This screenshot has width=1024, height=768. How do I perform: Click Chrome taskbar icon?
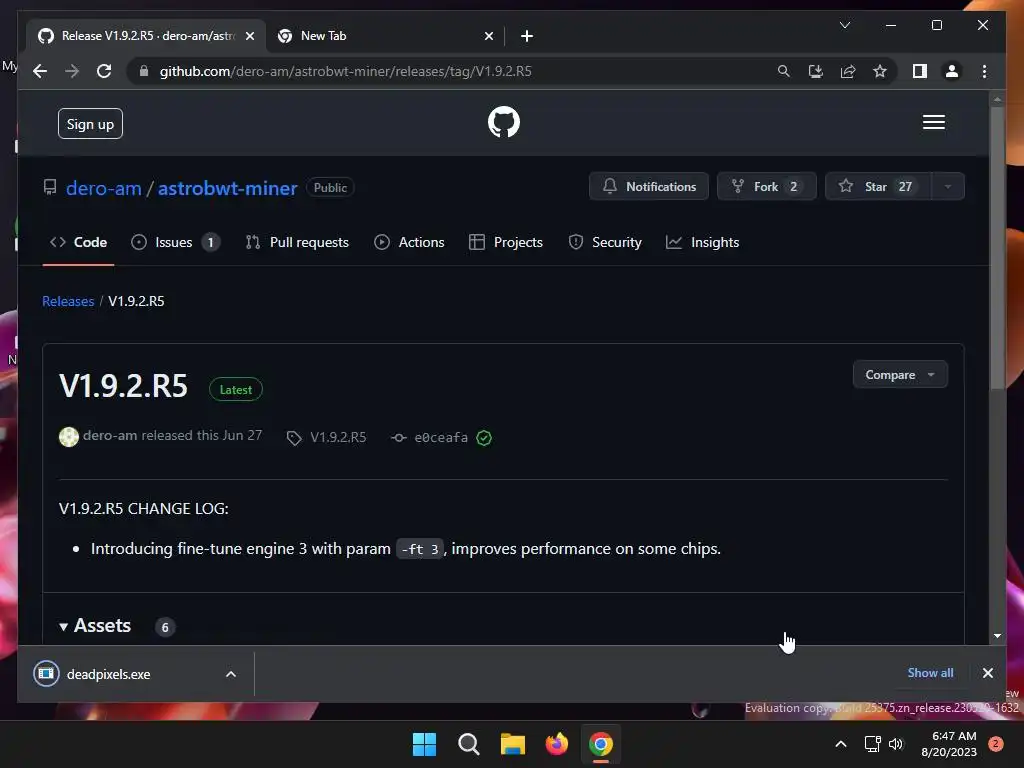[601, 744]
